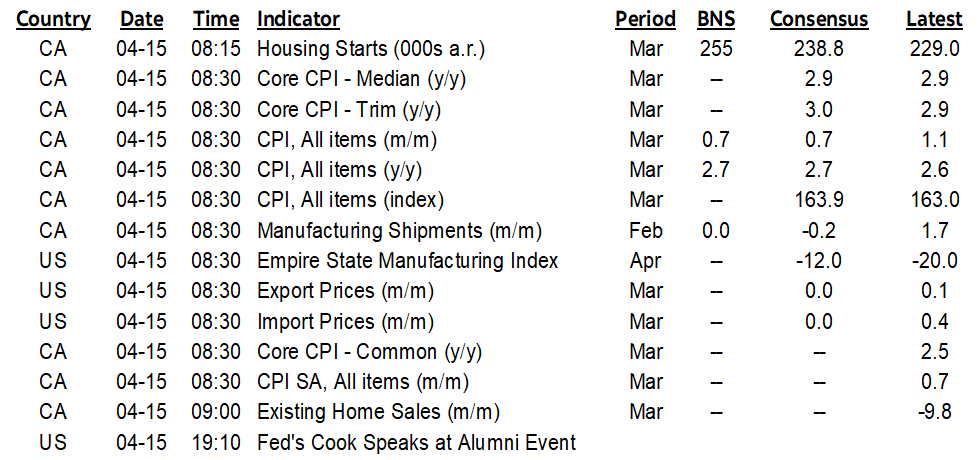
Task: Select Fed's Cook Speaks at Alumni Event
Action: coord(416,441)
